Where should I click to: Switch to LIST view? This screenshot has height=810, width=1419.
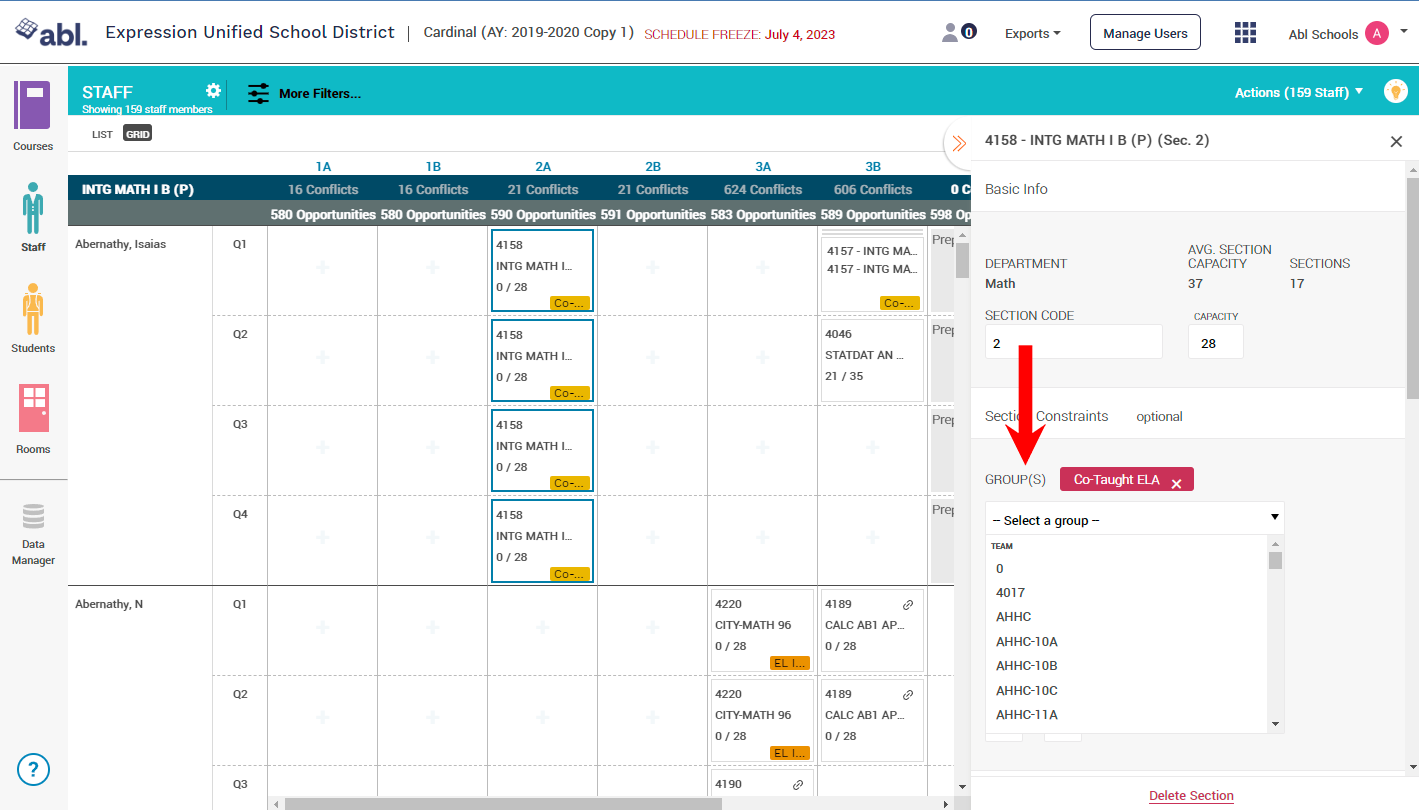coord(102,134)
